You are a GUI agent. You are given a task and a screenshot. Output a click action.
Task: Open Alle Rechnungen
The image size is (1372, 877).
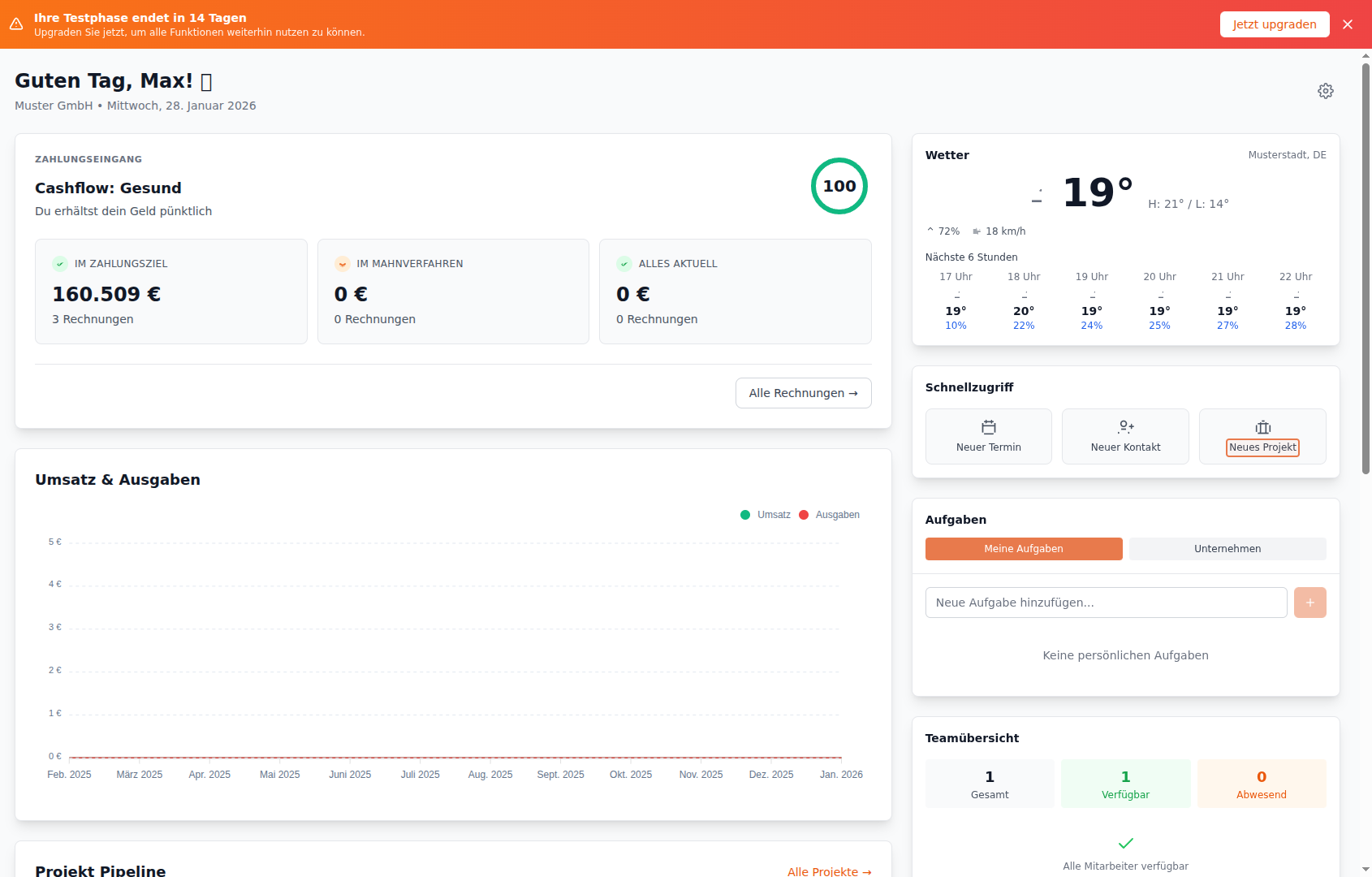(803, 393)
